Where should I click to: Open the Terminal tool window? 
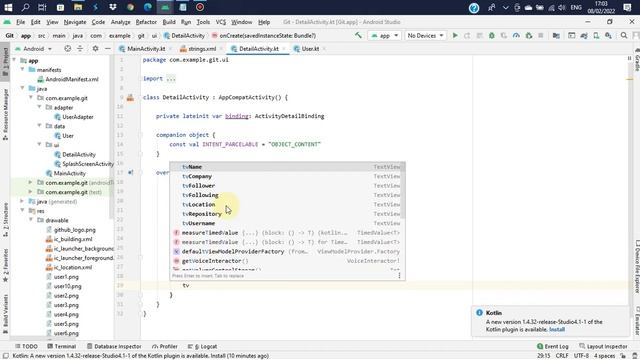(62, 346)
